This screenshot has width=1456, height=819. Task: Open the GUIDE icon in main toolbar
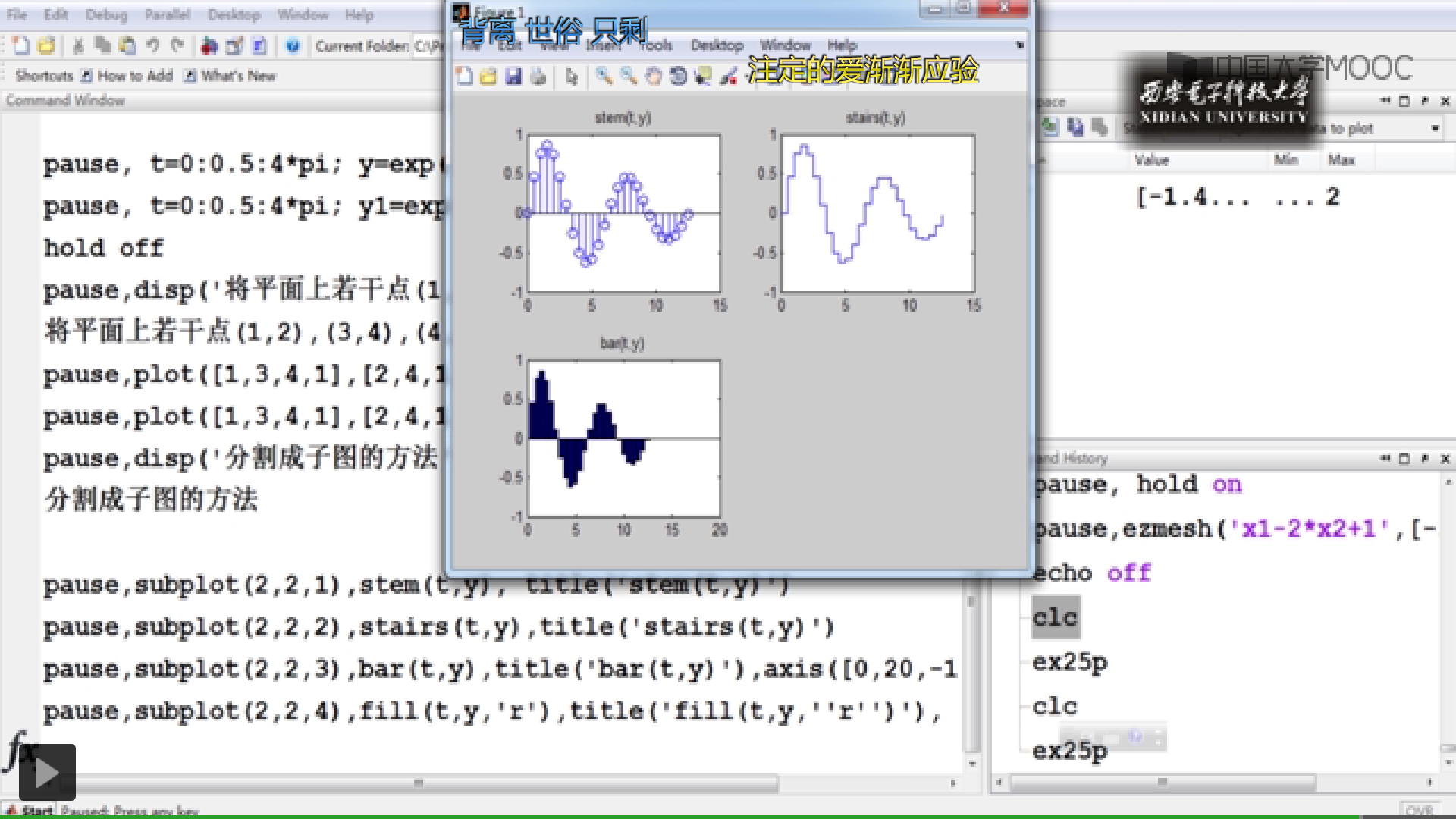(x=234, y=46)
